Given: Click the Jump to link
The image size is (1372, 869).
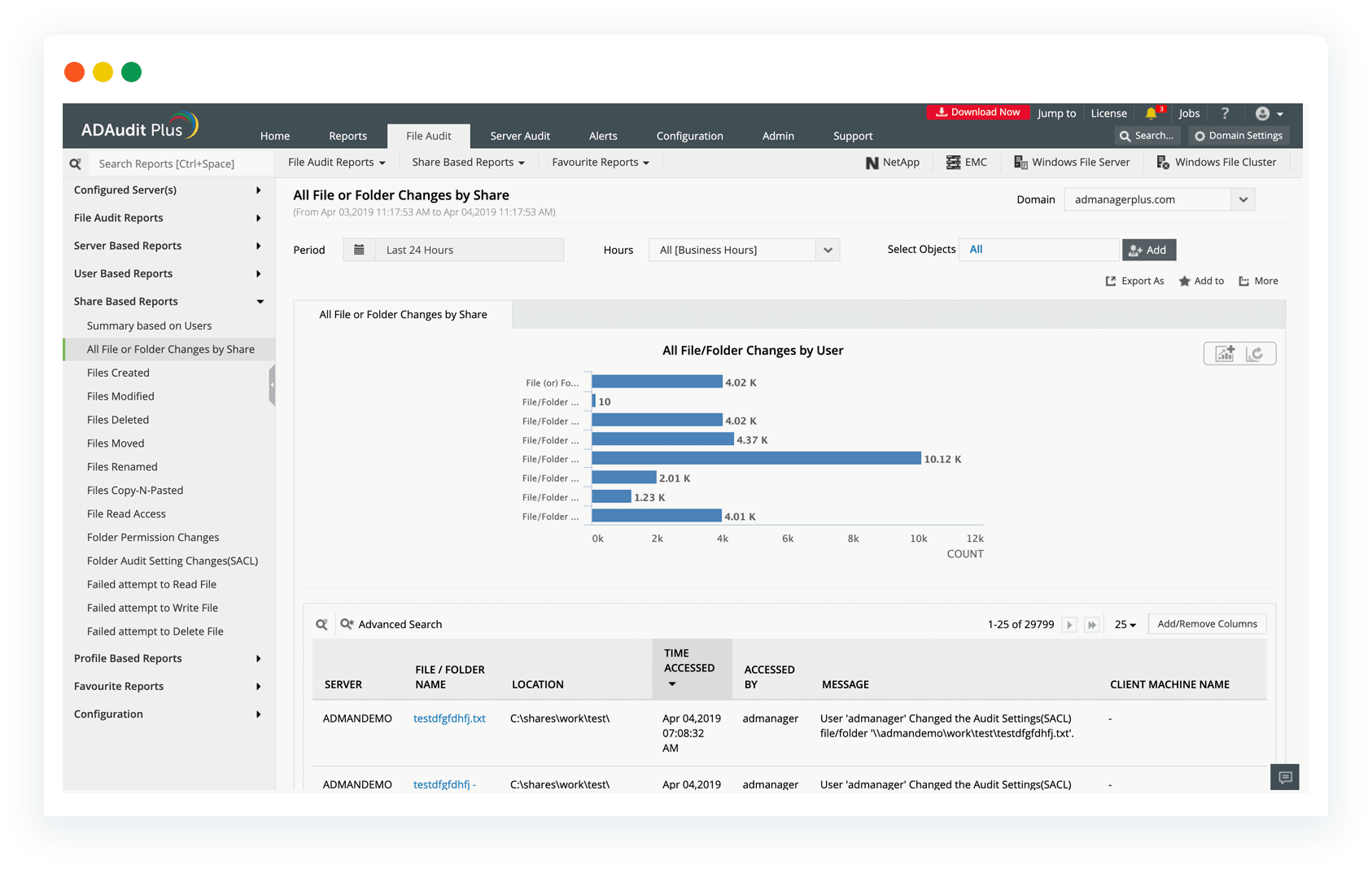Looking at the screenshot, I should point(1056,113).
